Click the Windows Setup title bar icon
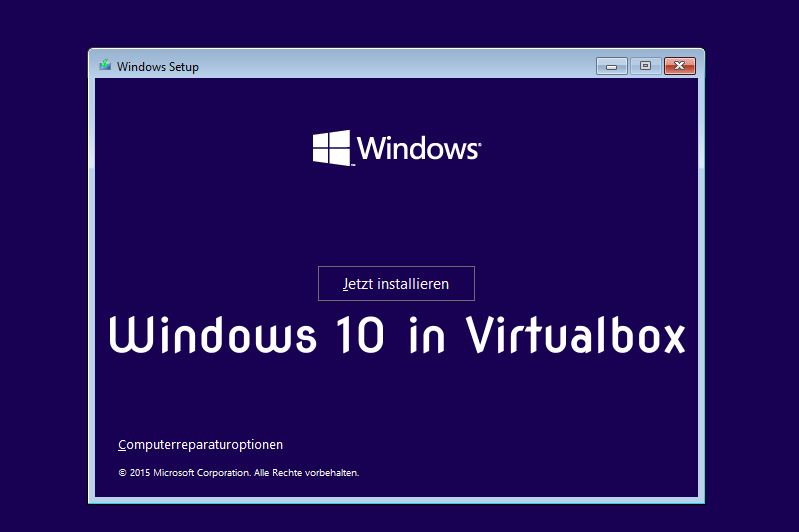The image size is (799, 532). tap(105, 65)
